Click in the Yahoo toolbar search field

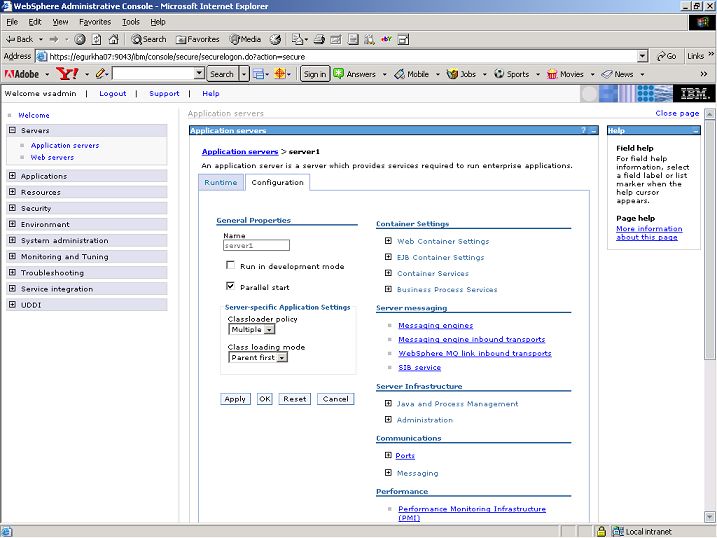pos(153,73)
